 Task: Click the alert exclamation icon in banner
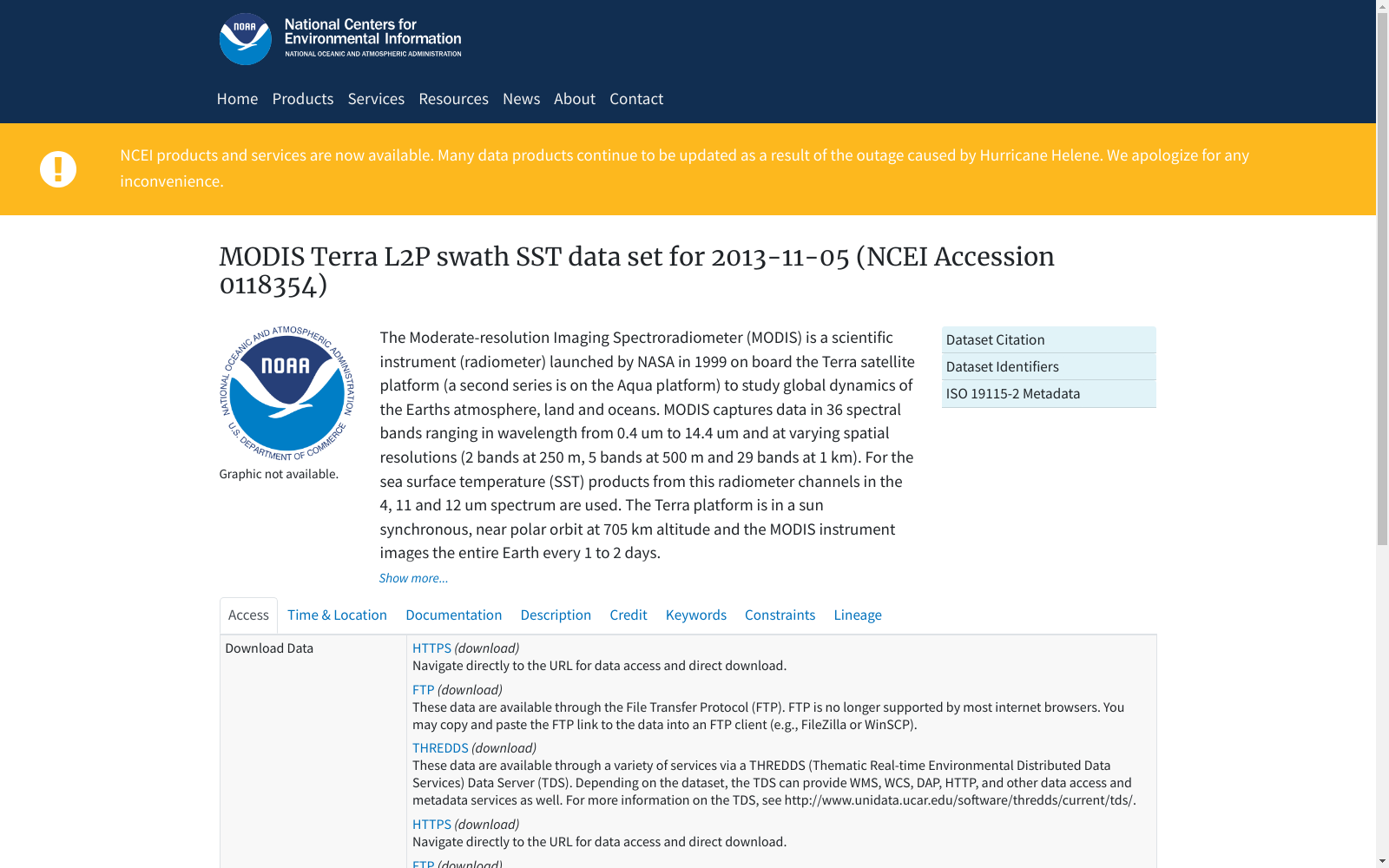(58, 169)
